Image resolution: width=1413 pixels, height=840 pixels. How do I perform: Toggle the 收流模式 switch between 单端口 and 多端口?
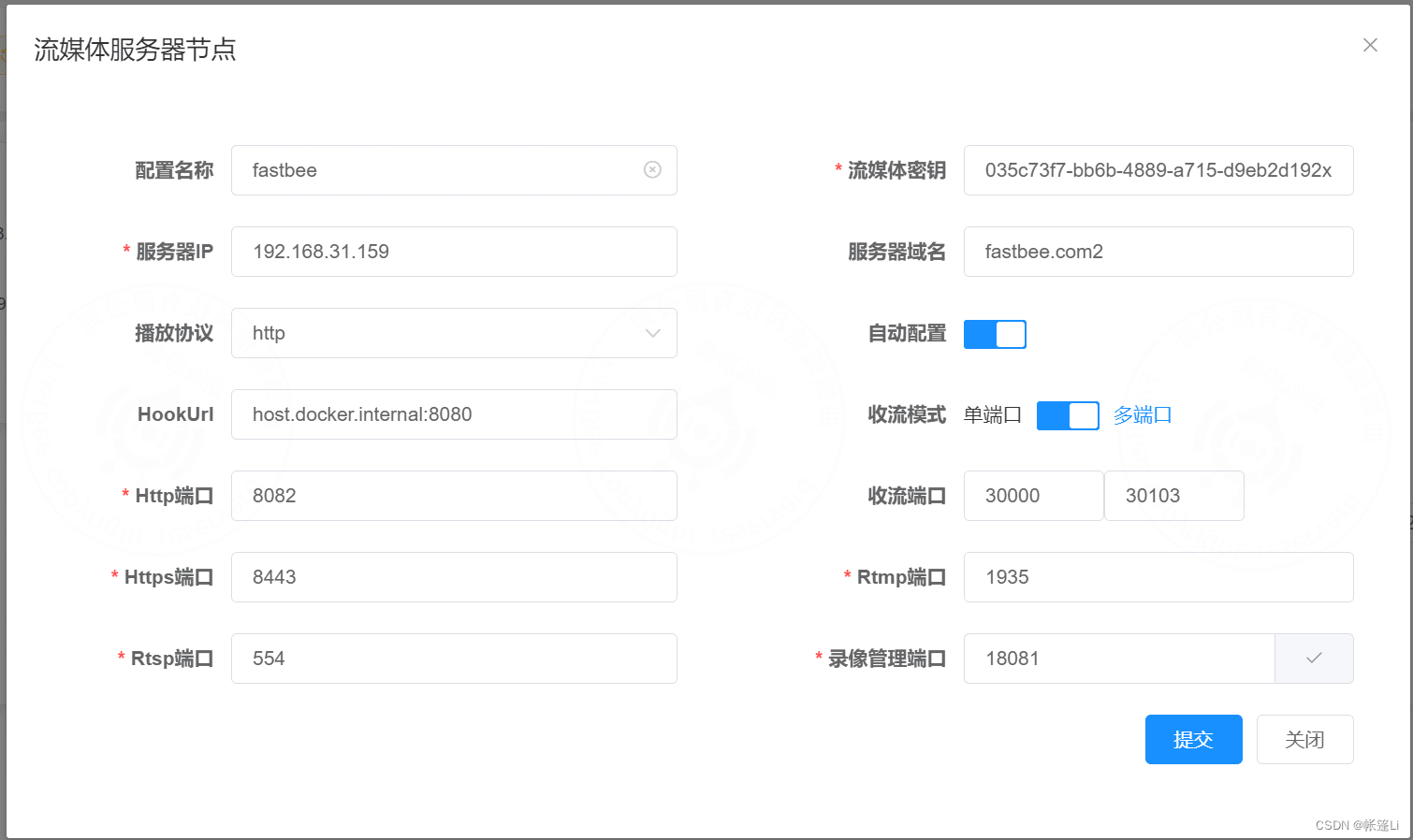1068,415
